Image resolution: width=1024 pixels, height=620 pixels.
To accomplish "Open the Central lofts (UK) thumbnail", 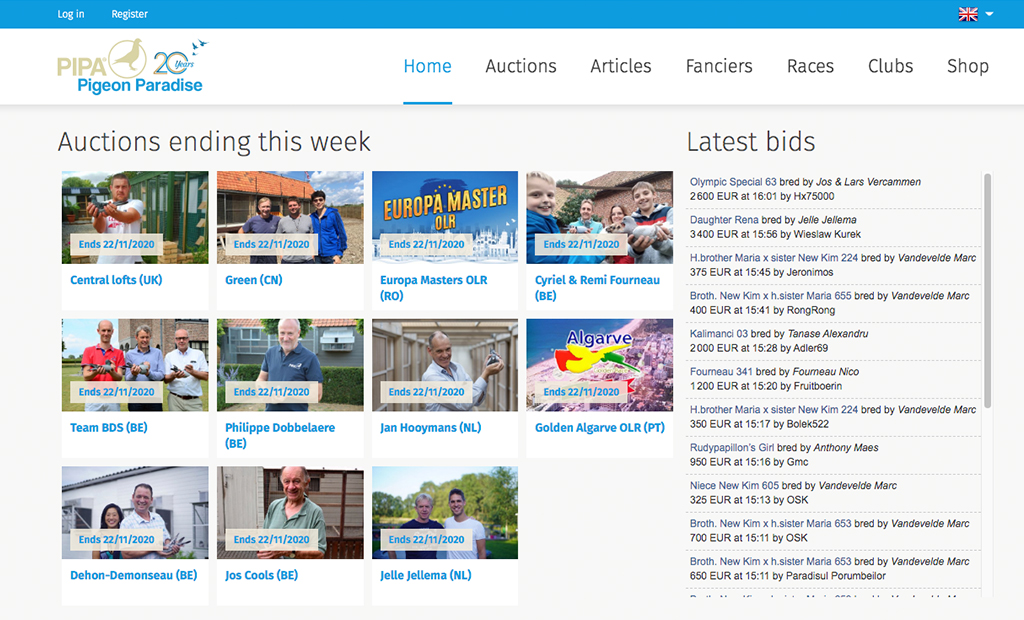I will [135, 218].
